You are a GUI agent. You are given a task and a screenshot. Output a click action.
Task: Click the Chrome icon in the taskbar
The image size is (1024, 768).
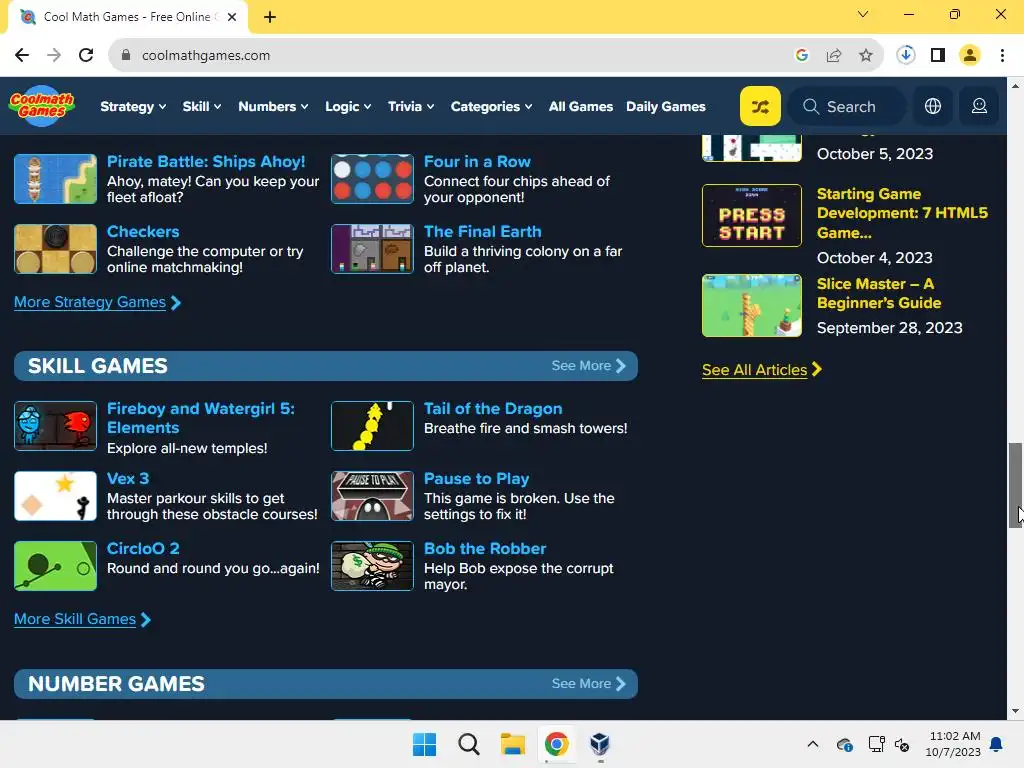pyautogui.click(x=556, y=744)
